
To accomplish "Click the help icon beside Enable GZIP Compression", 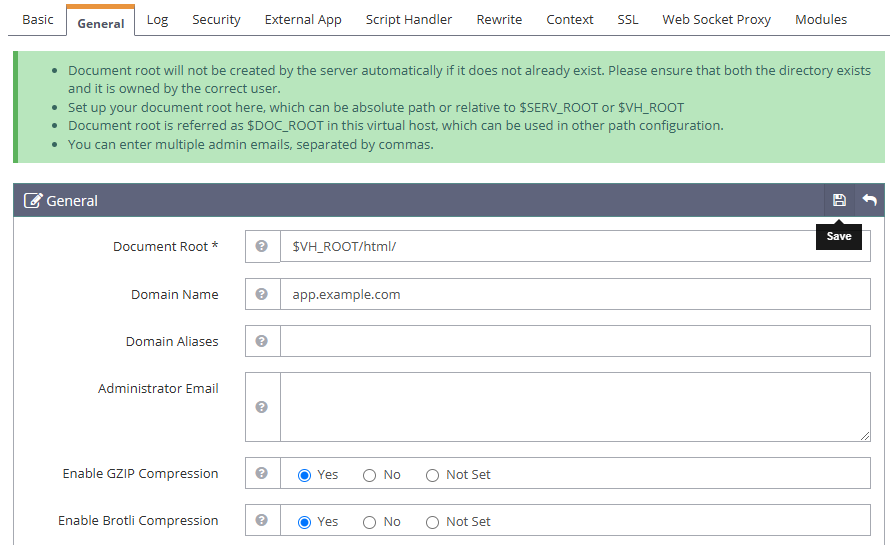I will [x=262, y=474].
